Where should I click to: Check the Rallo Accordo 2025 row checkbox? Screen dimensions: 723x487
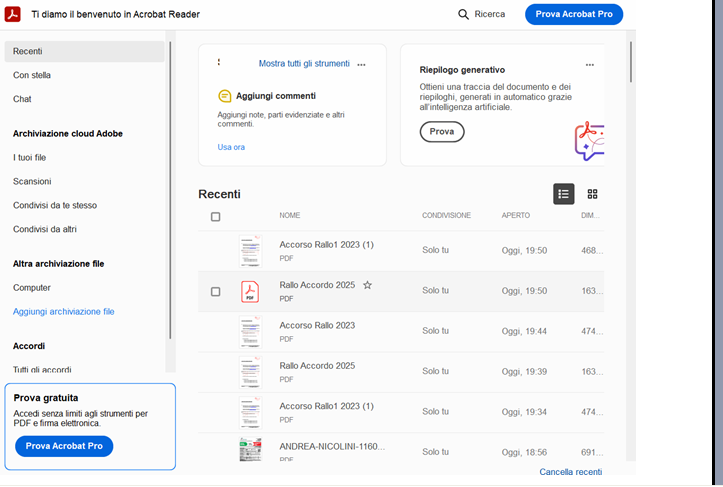[x=215, y=291]
